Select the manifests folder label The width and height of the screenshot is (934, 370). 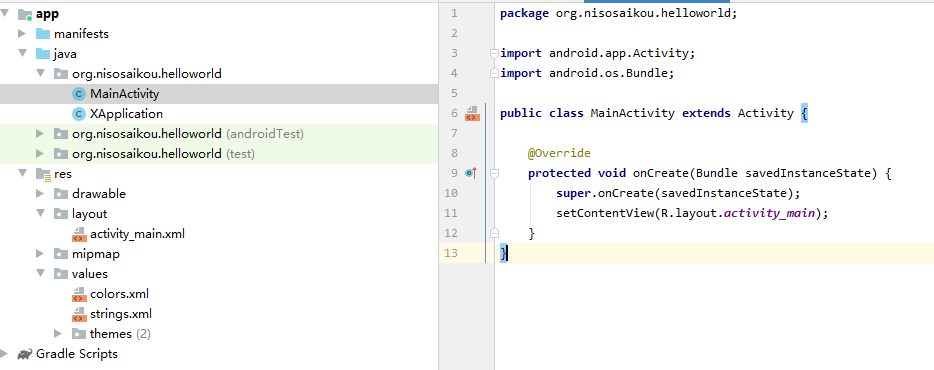[82, 33]
